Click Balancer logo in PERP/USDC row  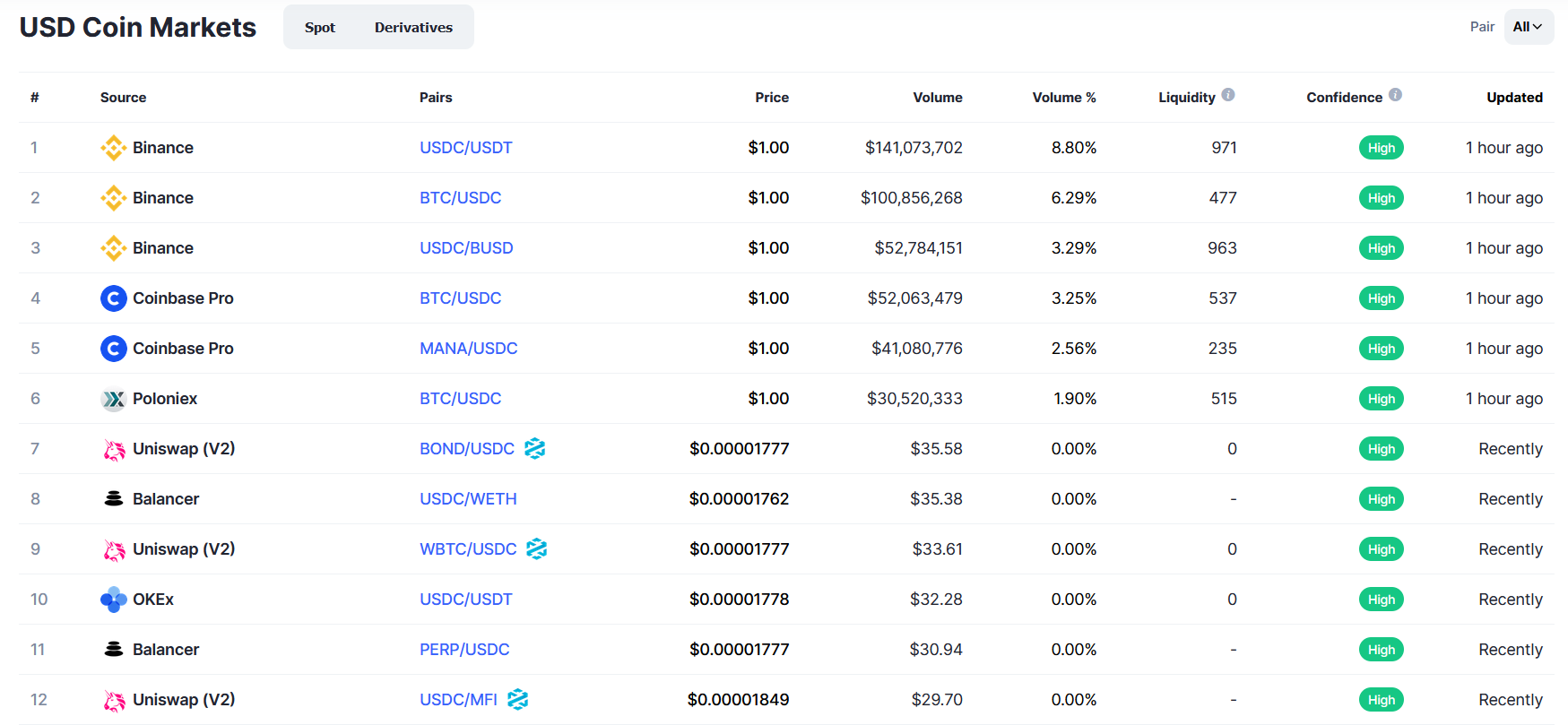[x=113, y=650]
